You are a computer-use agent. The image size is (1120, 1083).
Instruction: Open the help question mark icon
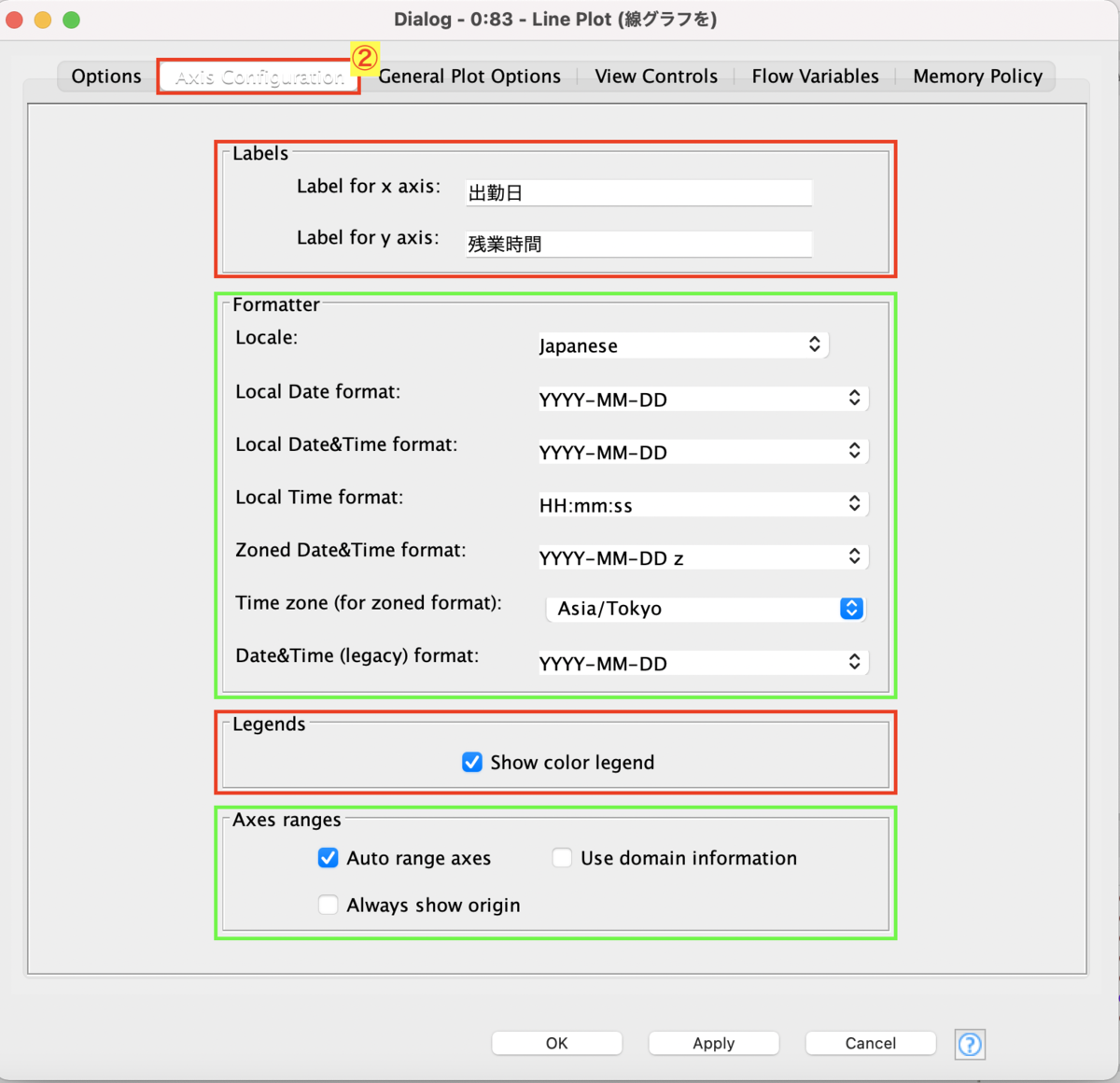[x=970, y=1044]
